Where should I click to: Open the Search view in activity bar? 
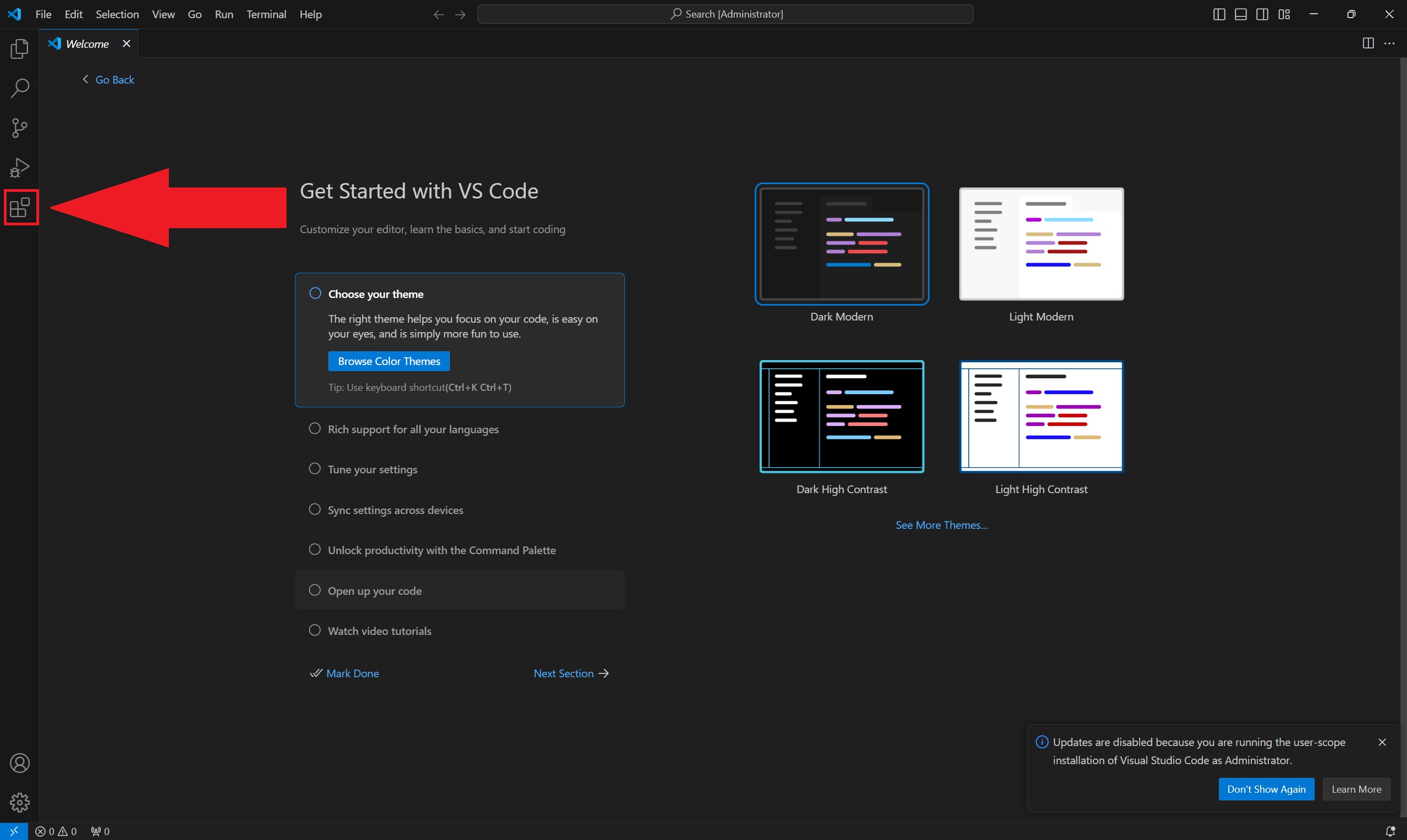click(x=19, y=89)
